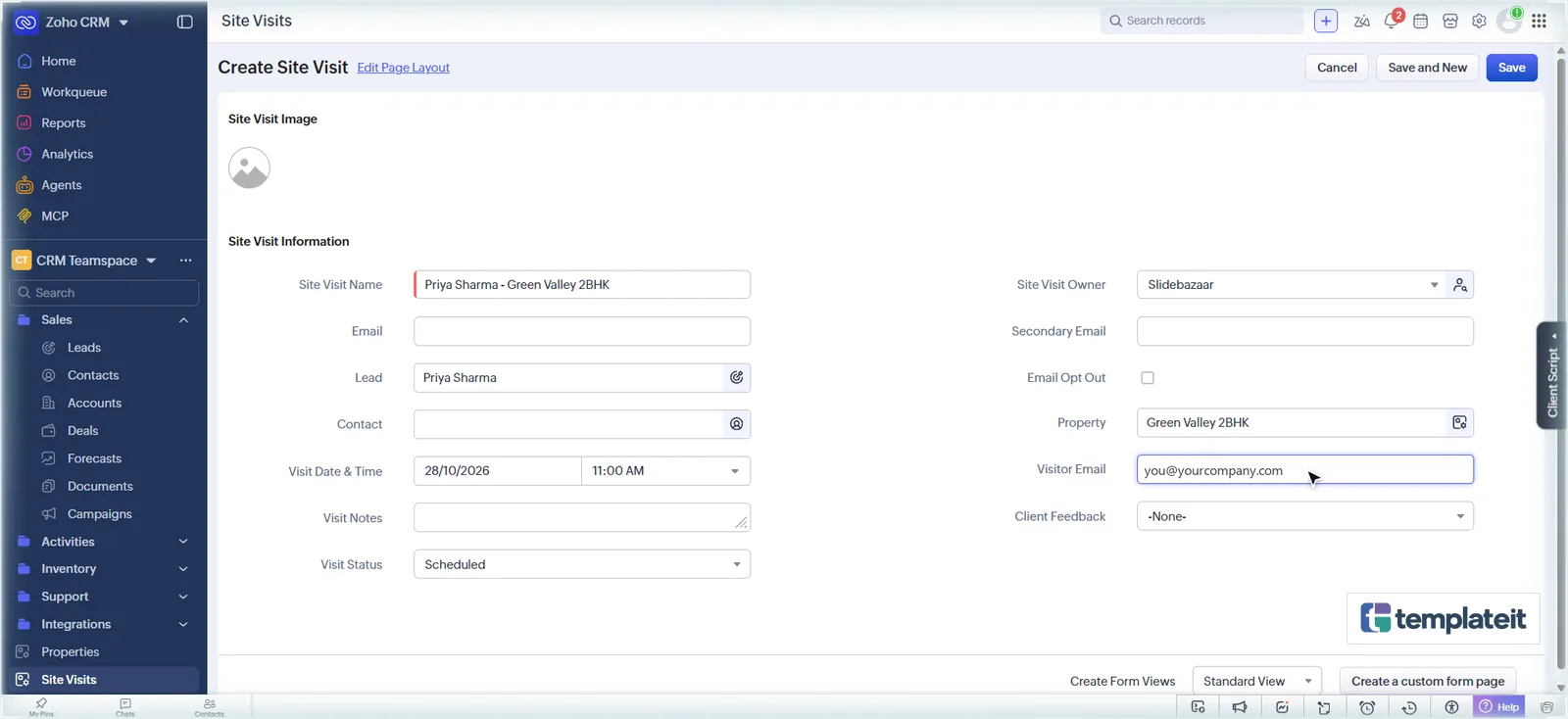Click the Contact lookup icon
The height and width of the screenshot is (719, 1568).
(736, 424)
